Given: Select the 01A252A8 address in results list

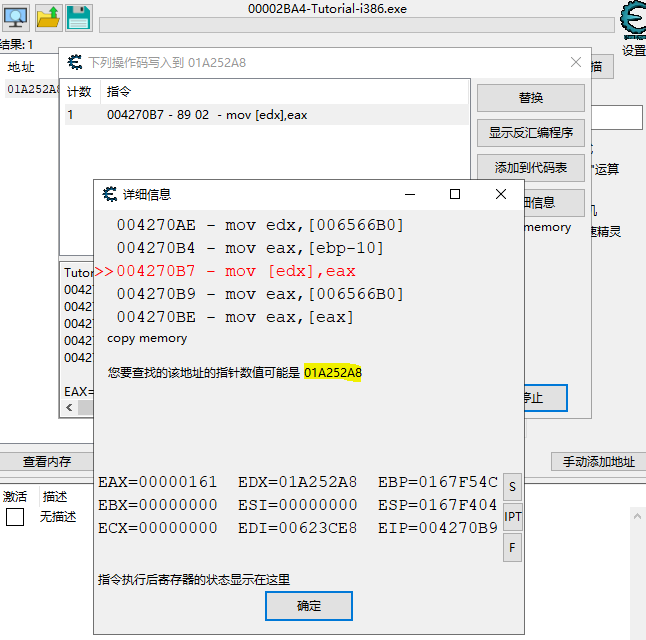Looking at the screenshot, I should [x=34, y=89].
